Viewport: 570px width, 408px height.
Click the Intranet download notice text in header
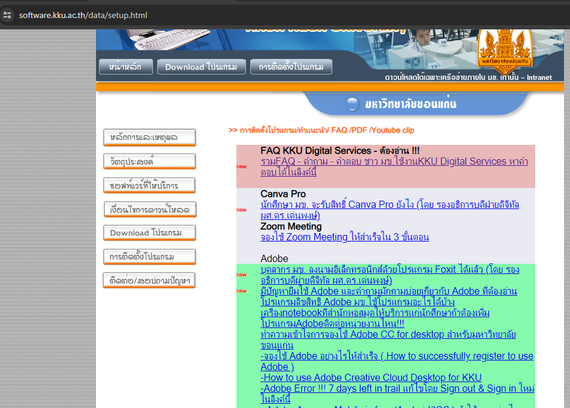(x=468, y=77)
